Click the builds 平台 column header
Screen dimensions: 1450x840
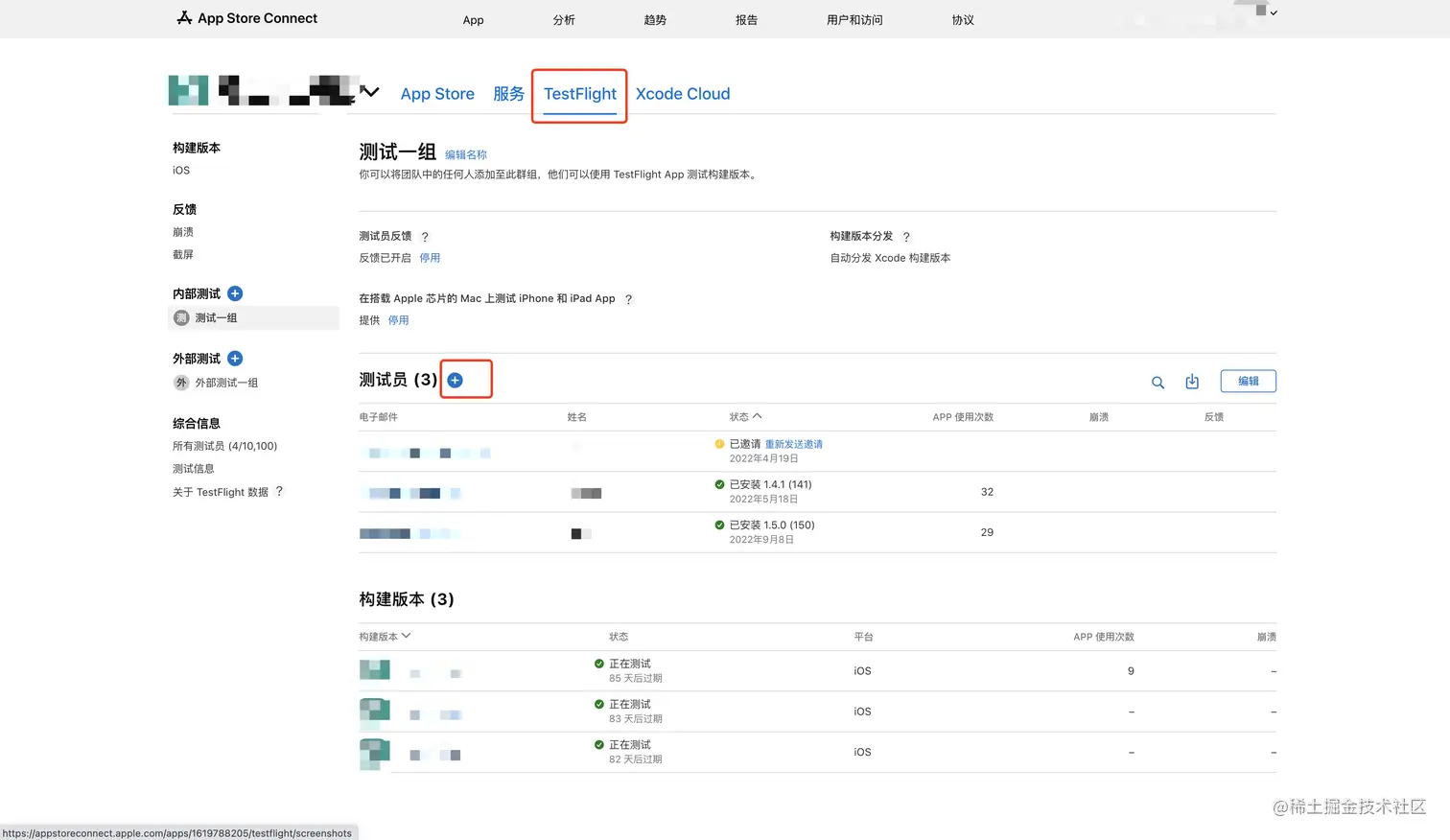[864, 637]
